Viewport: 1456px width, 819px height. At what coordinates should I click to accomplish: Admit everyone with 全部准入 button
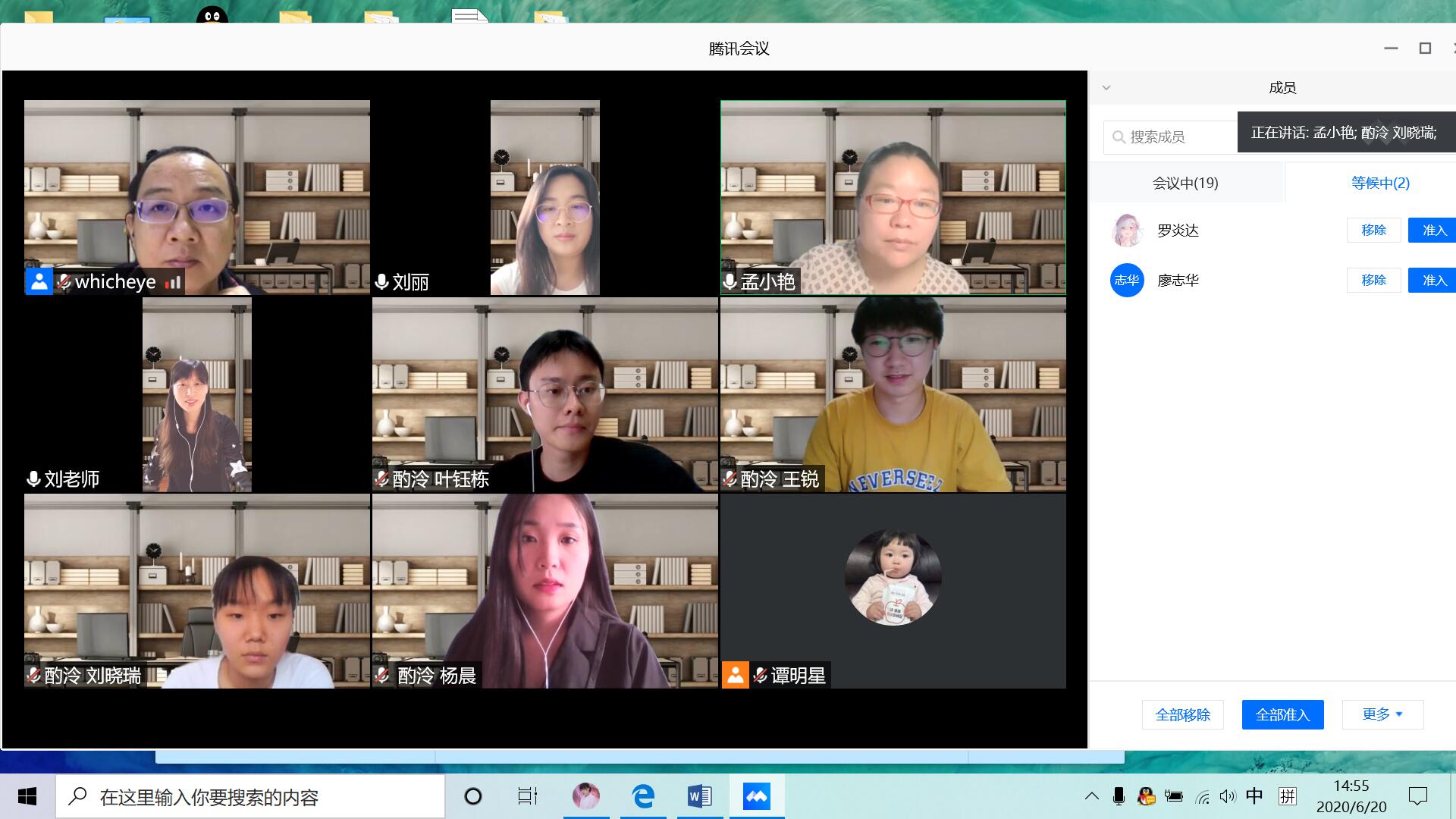click(x=1282, y=714)
